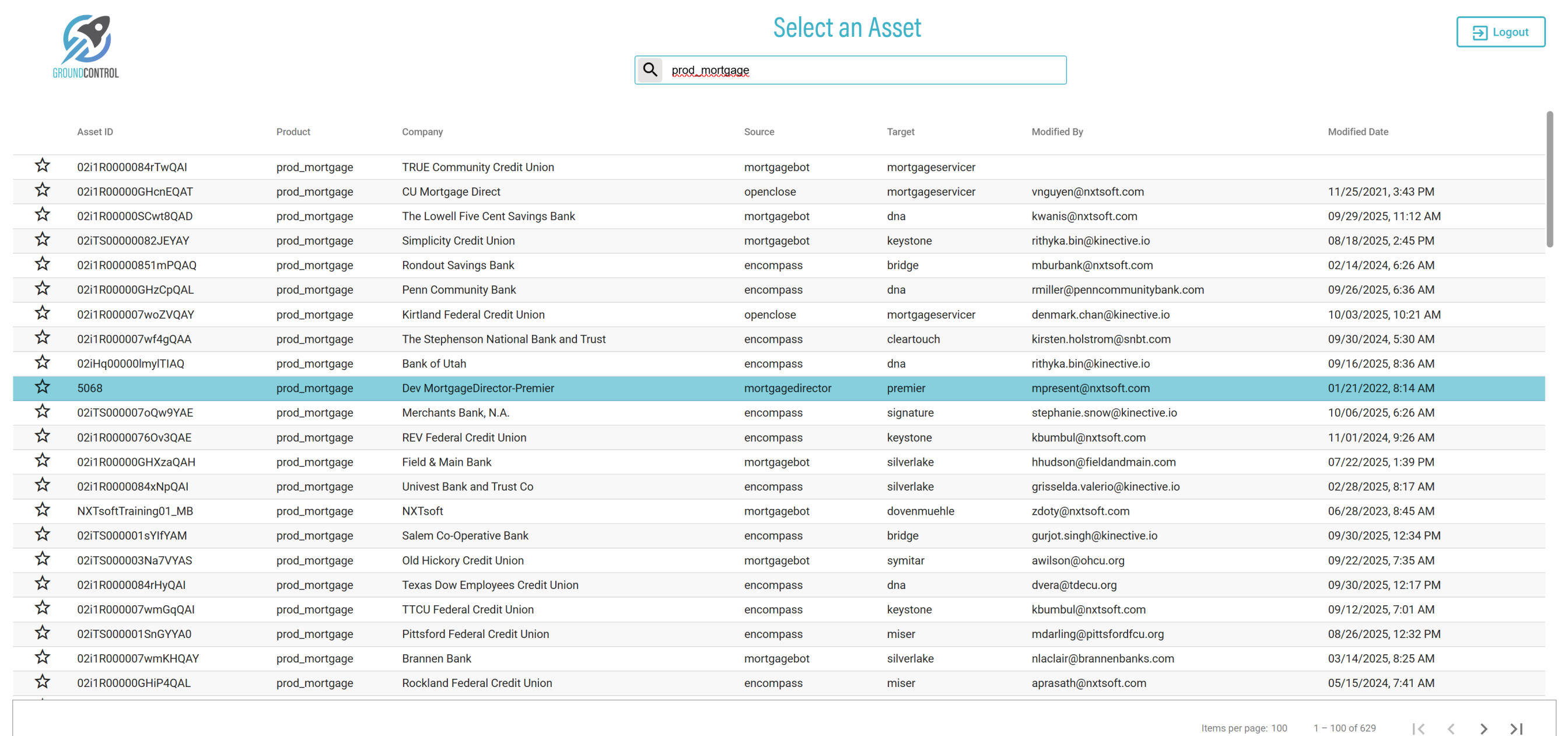
Task: Open the items per page selector
Action: pyautogui.click(x=1278, y=728)
